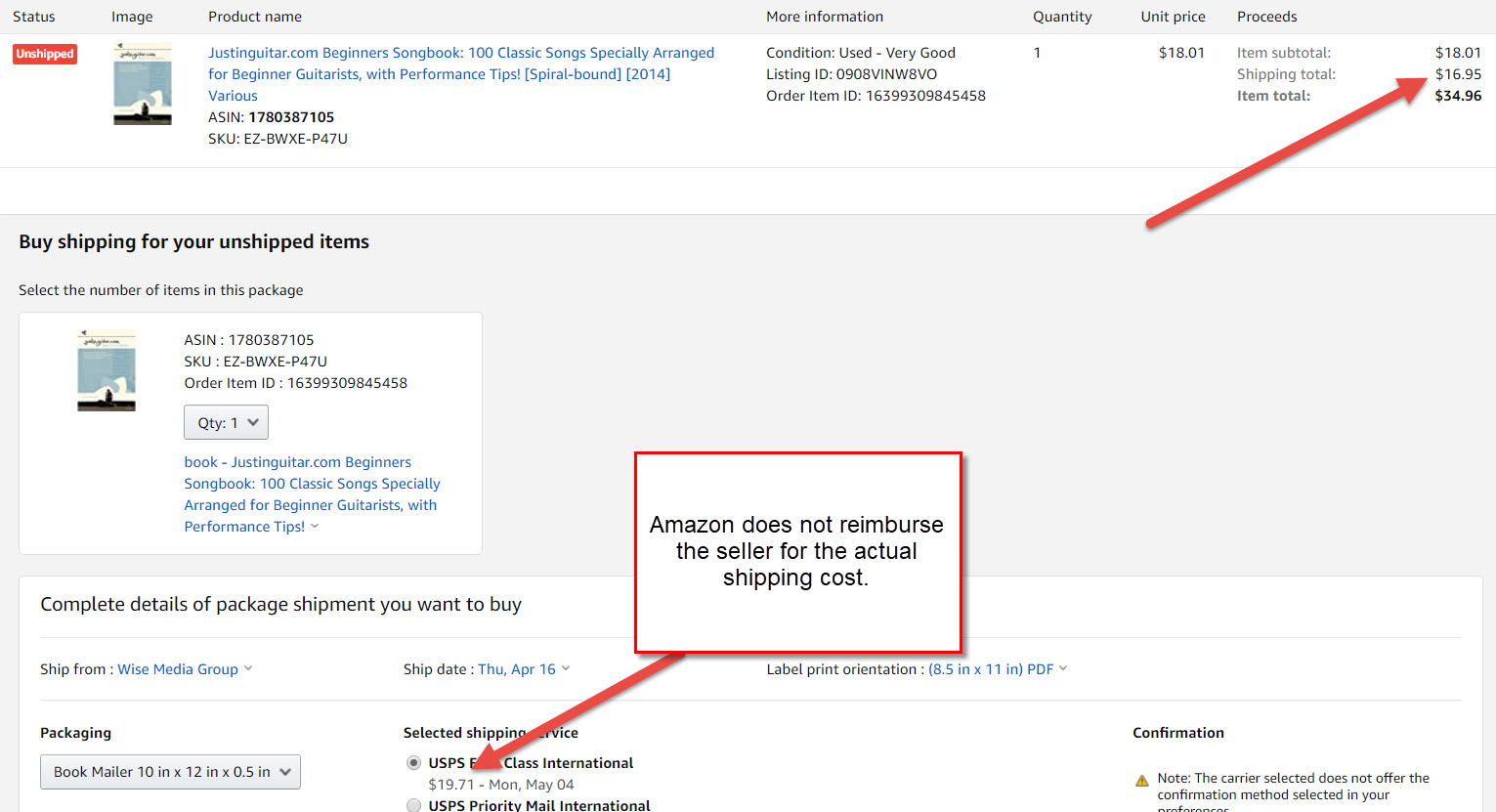Image resolution: width=1496 pixels, height=812 pixels.
Task: Click the Product name column header
Action: pyautogui.click(x=255, y=17)
